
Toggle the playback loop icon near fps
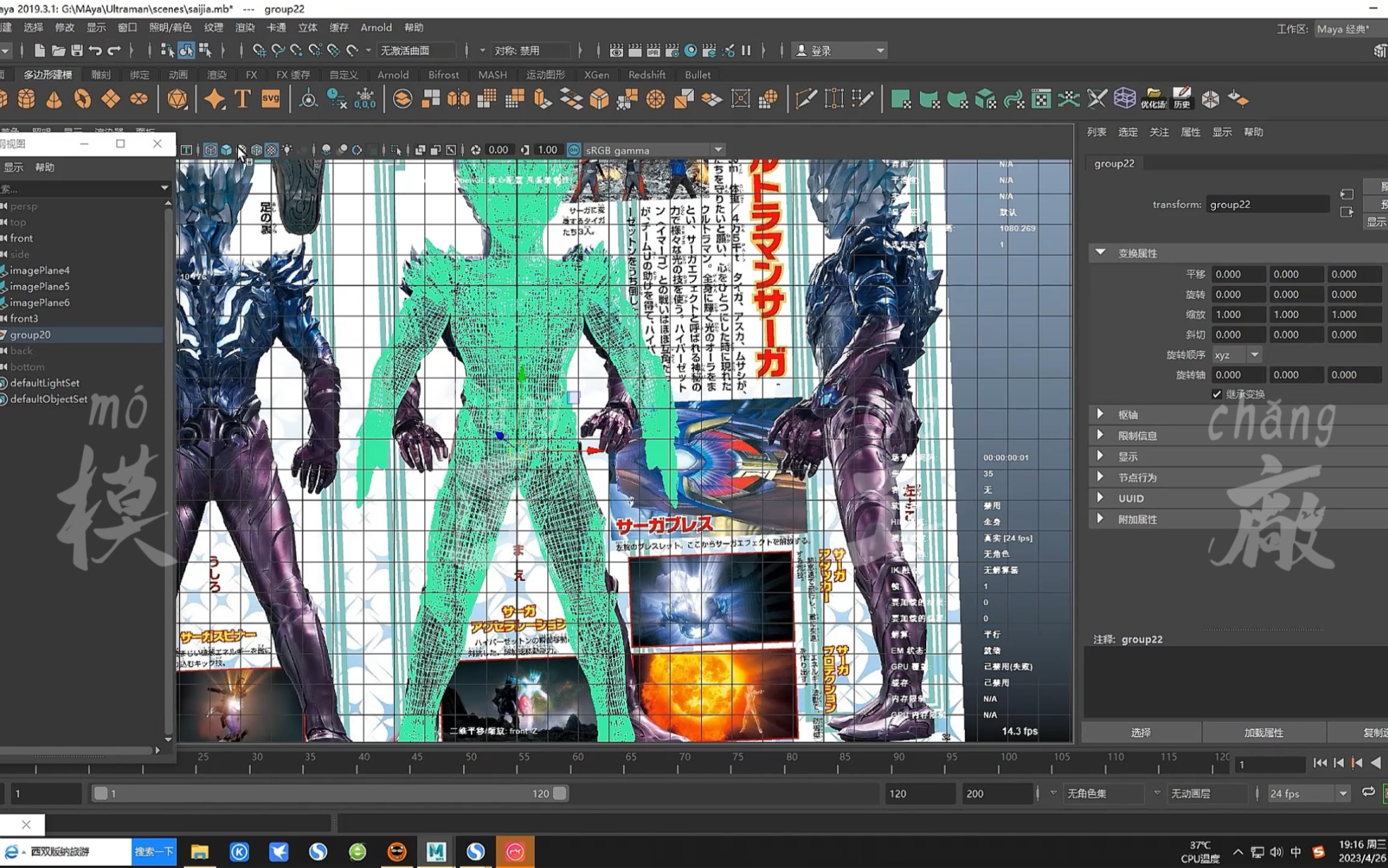click(x=1368, y=793)
